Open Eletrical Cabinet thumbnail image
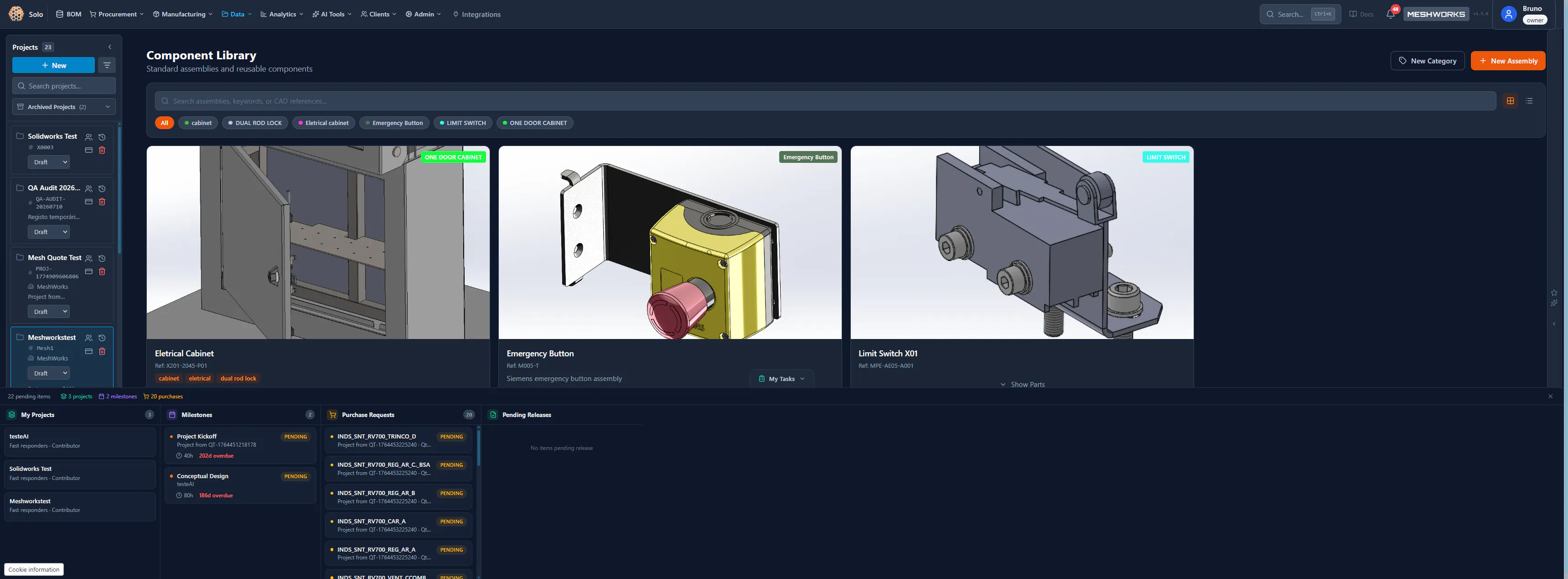The width and height of the screenshot is (1568, 579). point(318,242)
